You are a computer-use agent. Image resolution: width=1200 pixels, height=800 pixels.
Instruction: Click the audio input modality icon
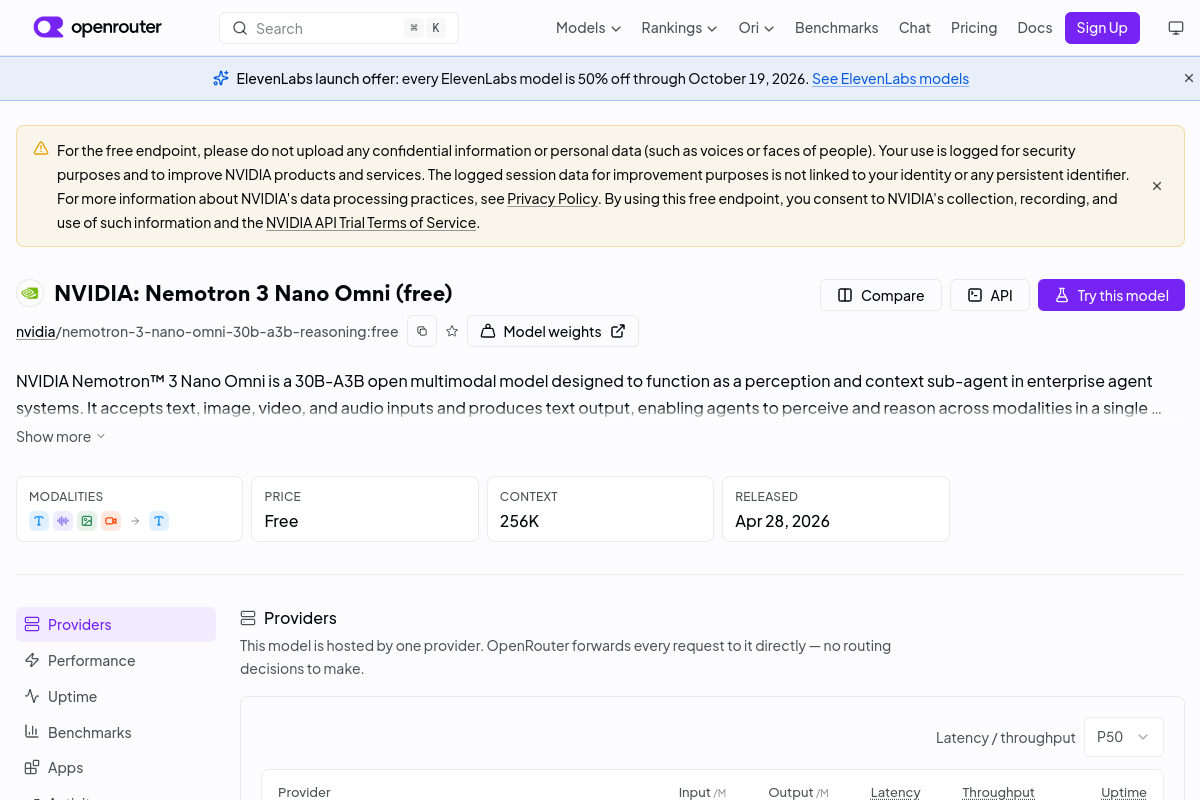63,521
